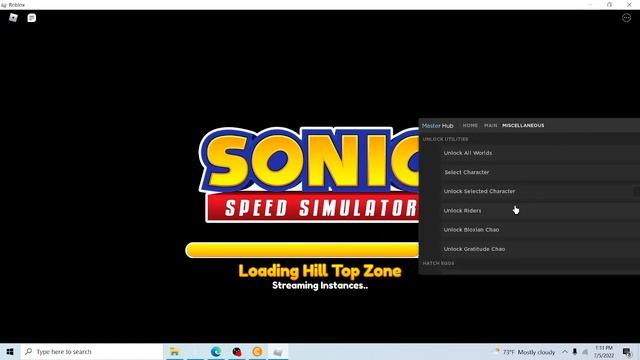Screen dimensions: 640x360
Task: Expand the system tray hidden icons chevron
Action: (x=564, y=351)
